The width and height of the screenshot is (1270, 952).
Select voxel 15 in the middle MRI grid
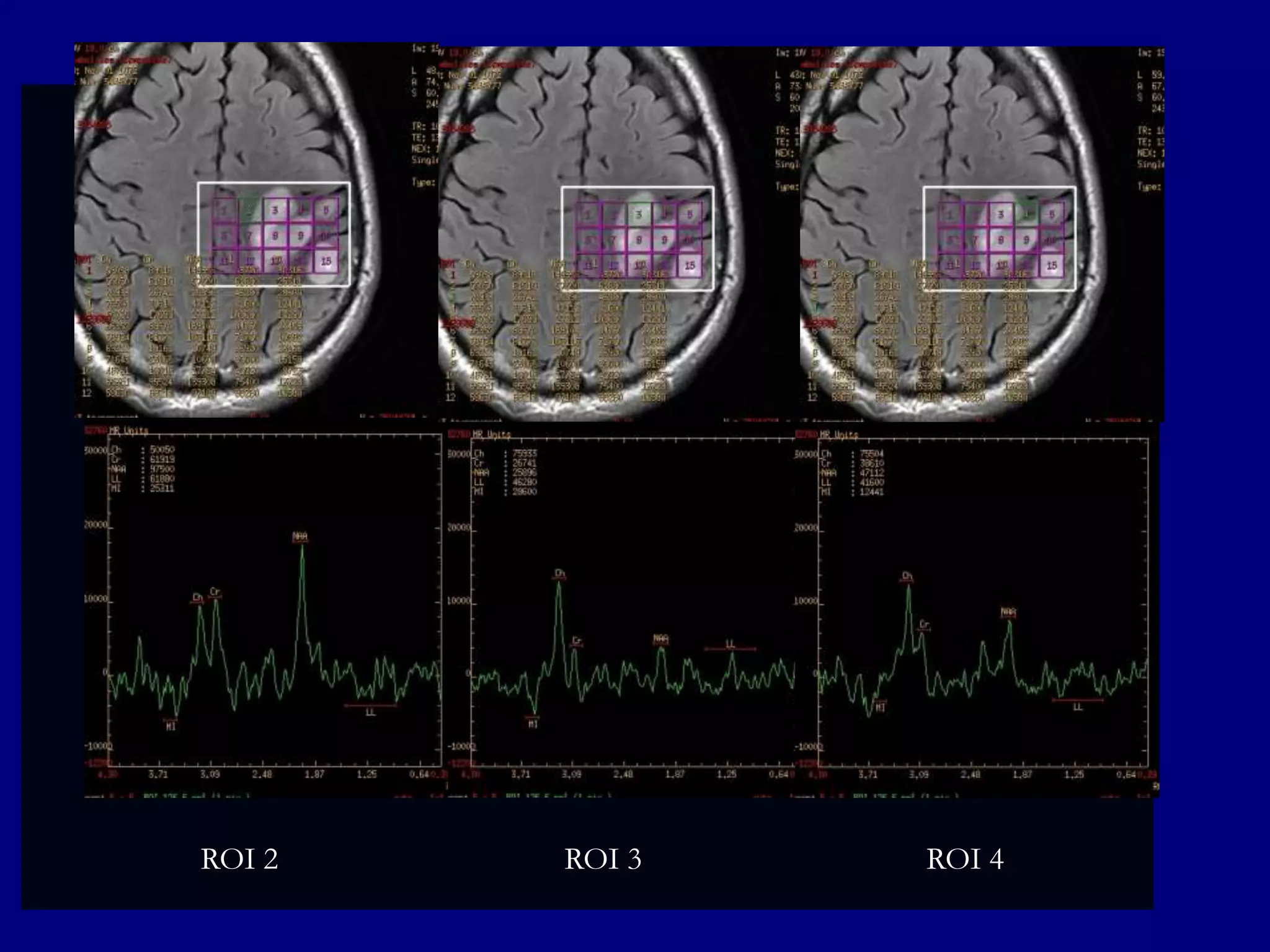pyautogui.click(x=690, y=265)
